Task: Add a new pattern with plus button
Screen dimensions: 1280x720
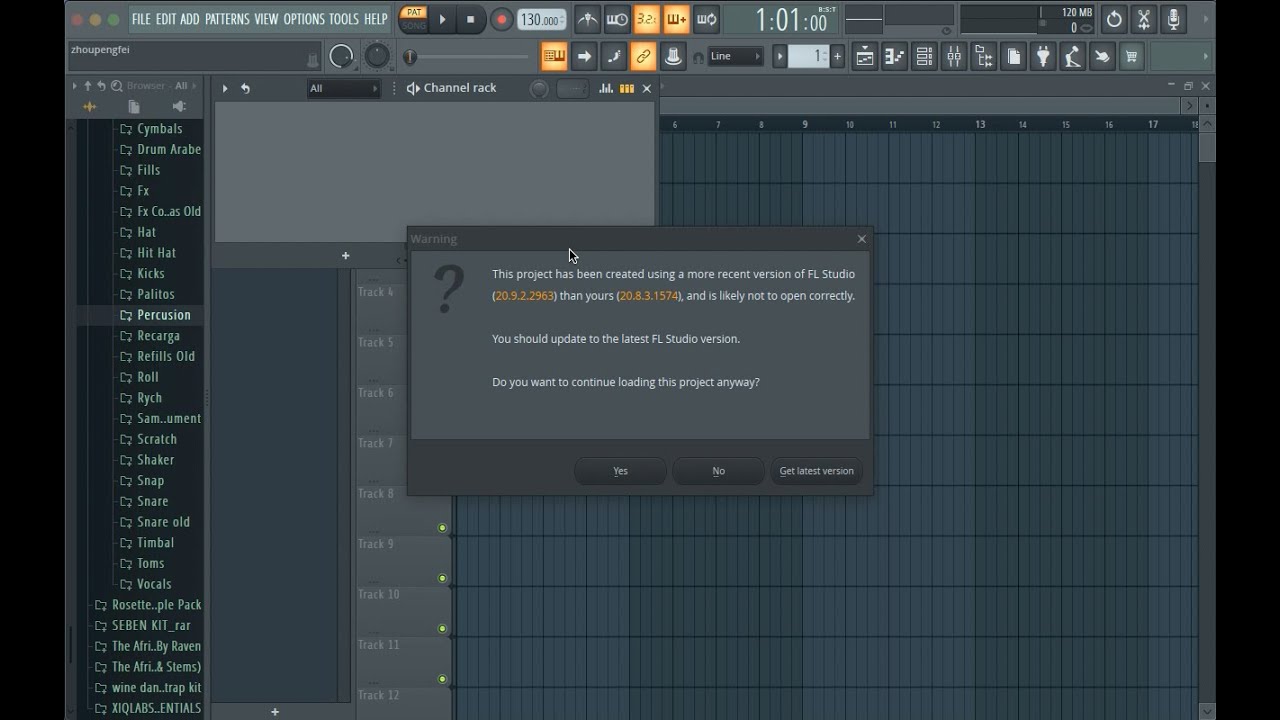Action: [x=837, y=57]
